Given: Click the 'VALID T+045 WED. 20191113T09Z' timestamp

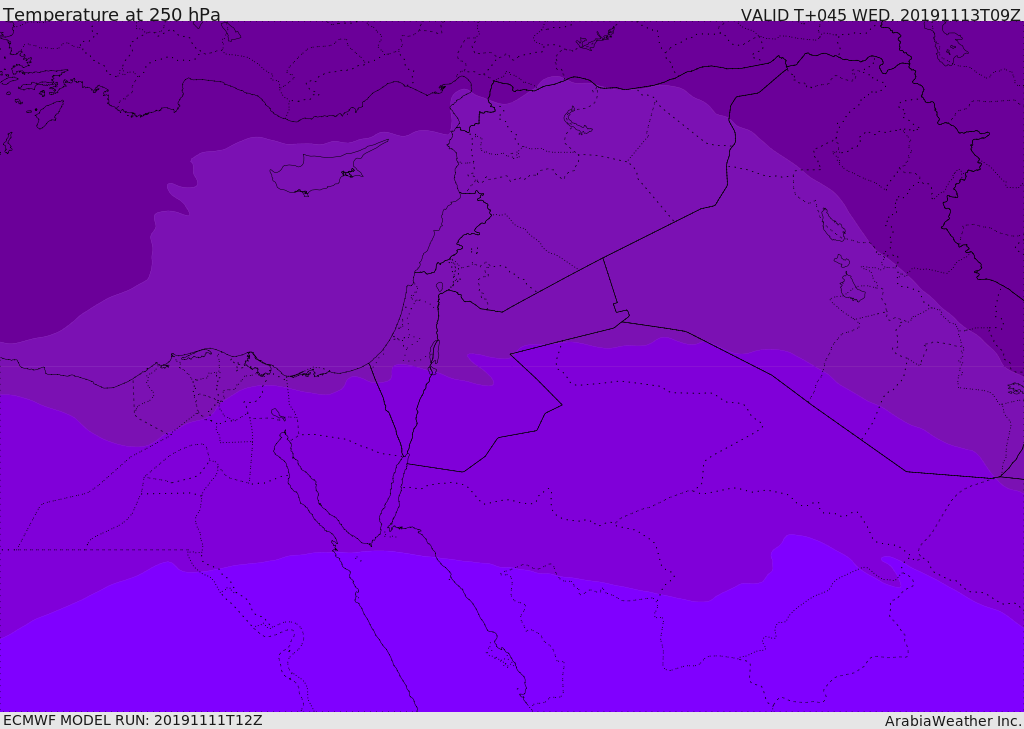Looking at the screenshot, I should 880,14.
